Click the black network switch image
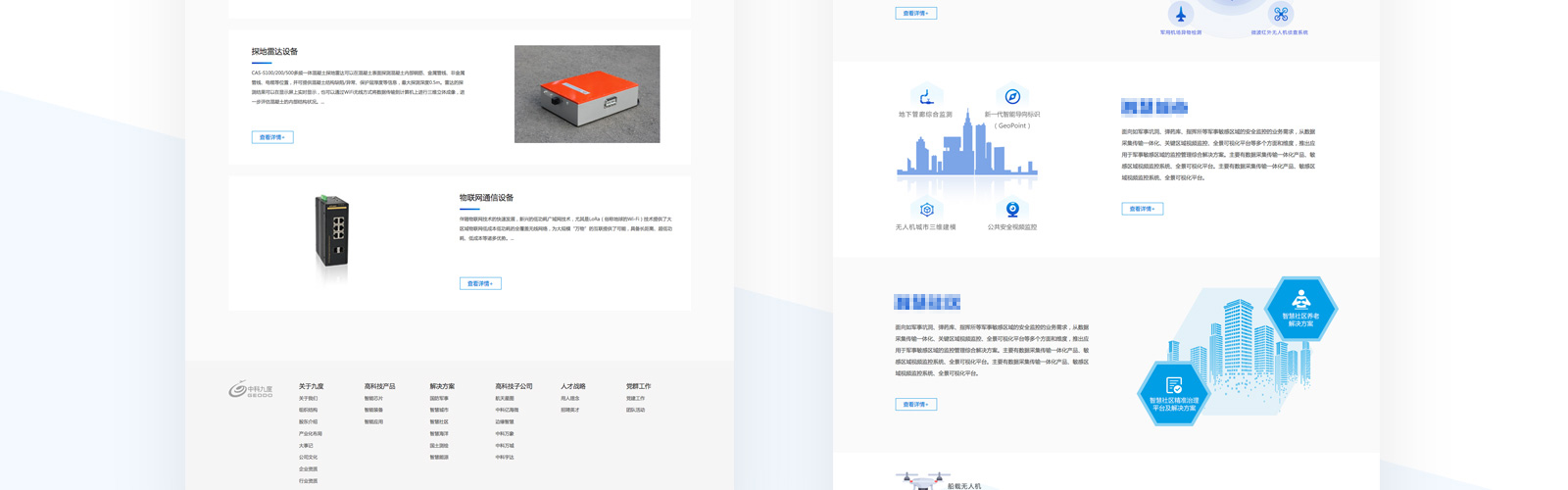The image size is (1568, 490). click(x=332, y=233)
